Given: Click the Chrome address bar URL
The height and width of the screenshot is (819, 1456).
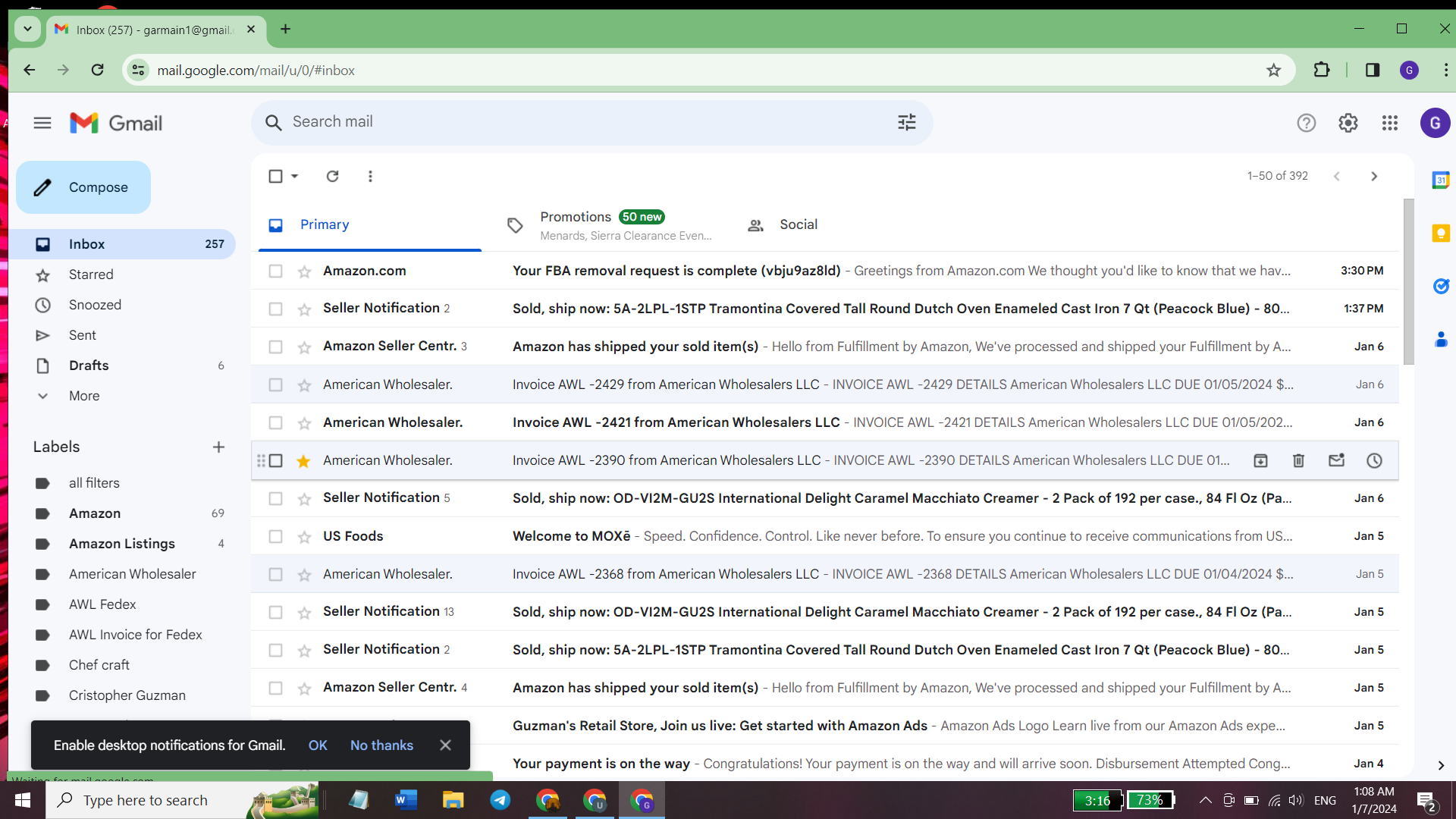Looking at the screenshot, I should point(256,71).
